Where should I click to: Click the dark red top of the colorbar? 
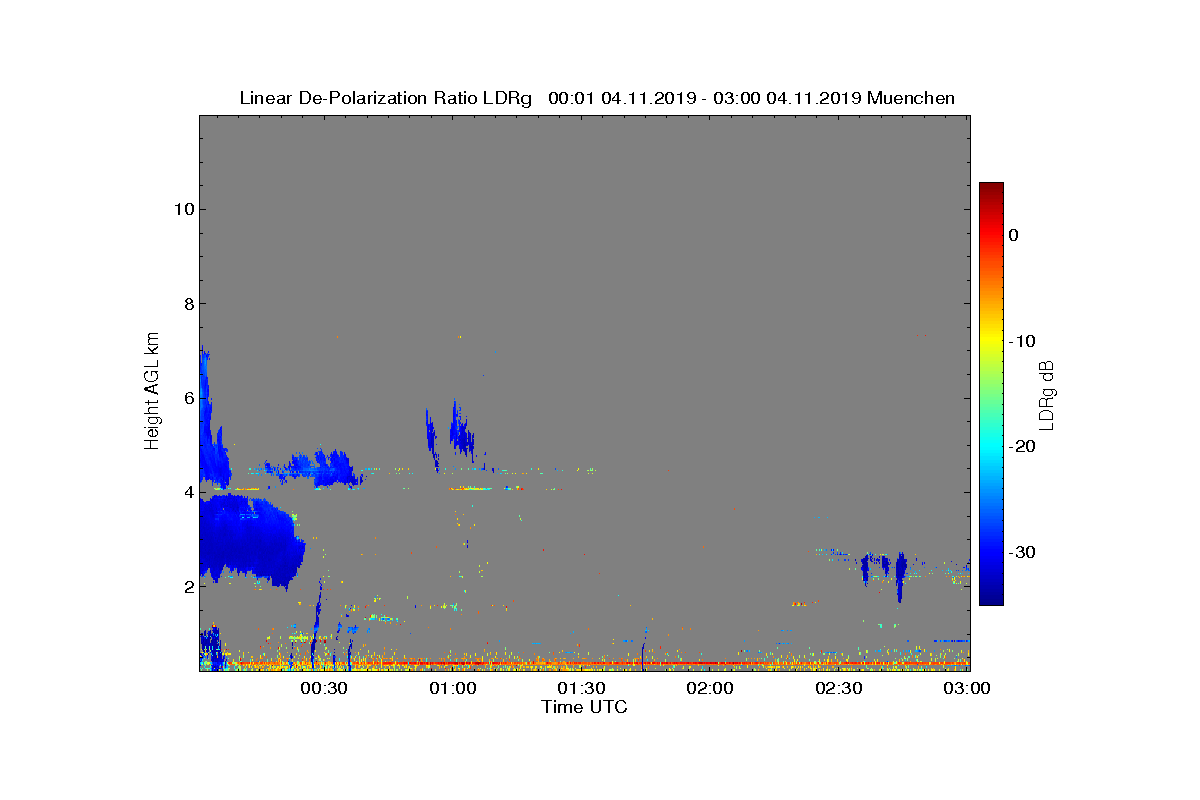coord(991,188)
